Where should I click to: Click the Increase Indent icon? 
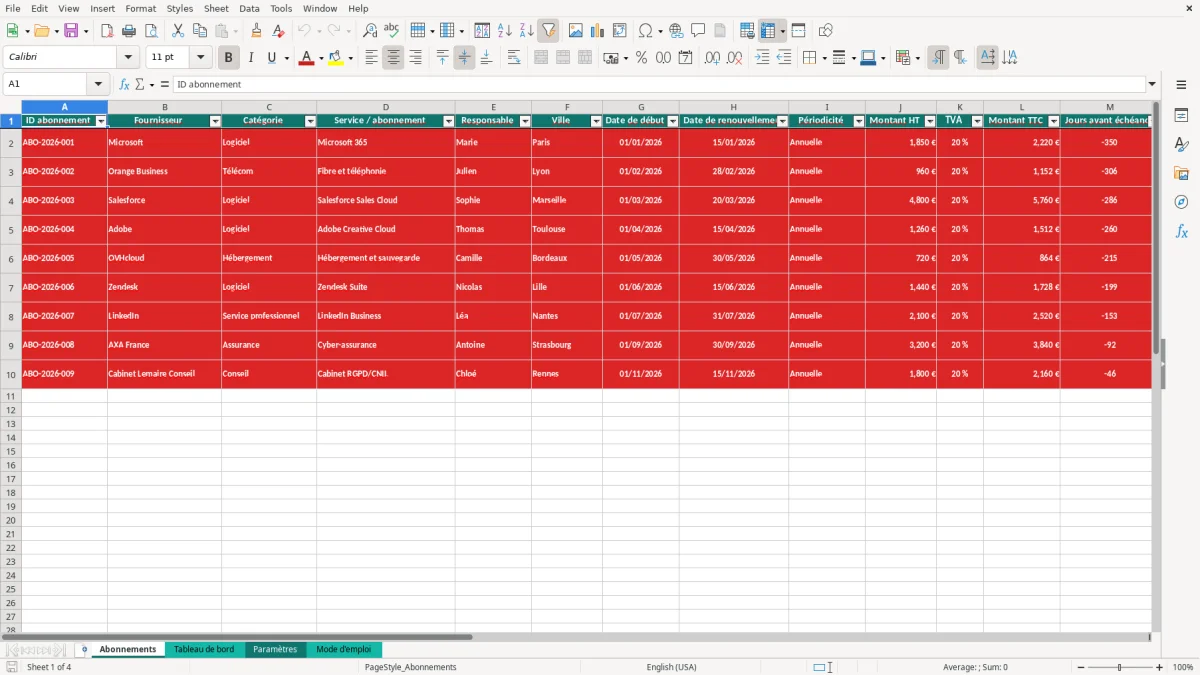click(762, 58)
